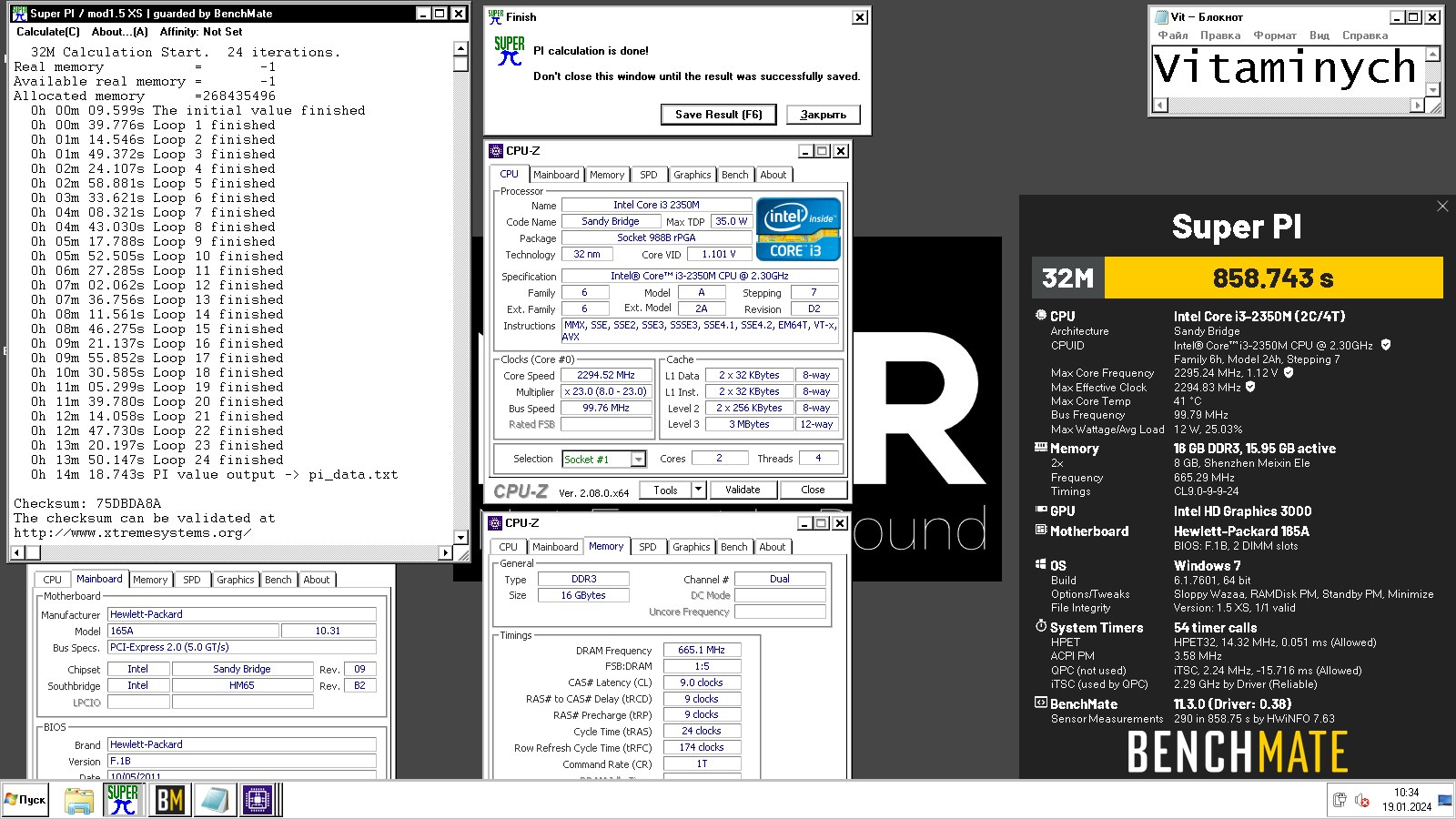Screen dimensions: 1456x819
Task: Click the Windows logo icon beside OS
Action: (x=1041, y=564)
